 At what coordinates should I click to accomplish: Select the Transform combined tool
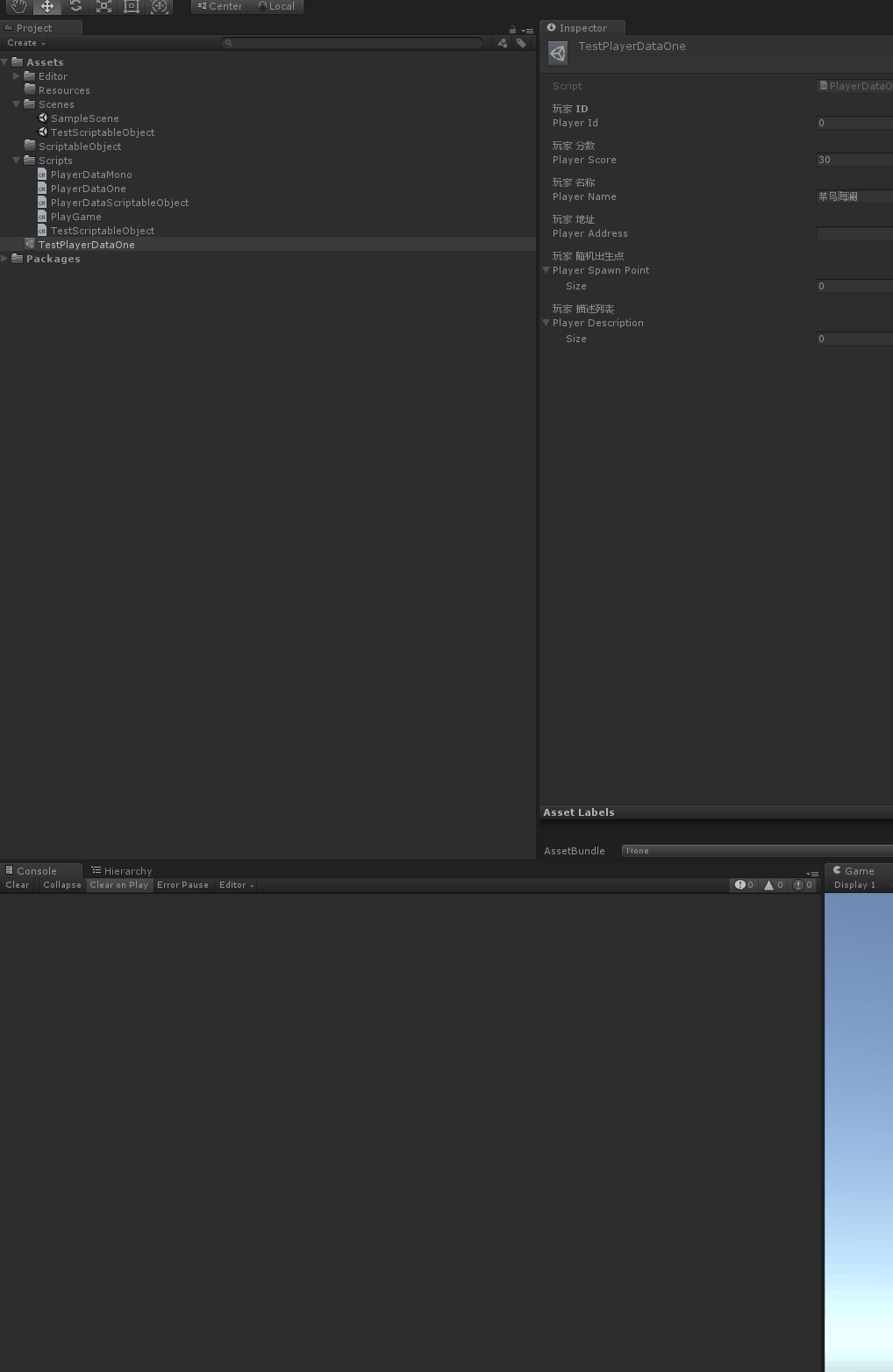(x=160, y=7)
